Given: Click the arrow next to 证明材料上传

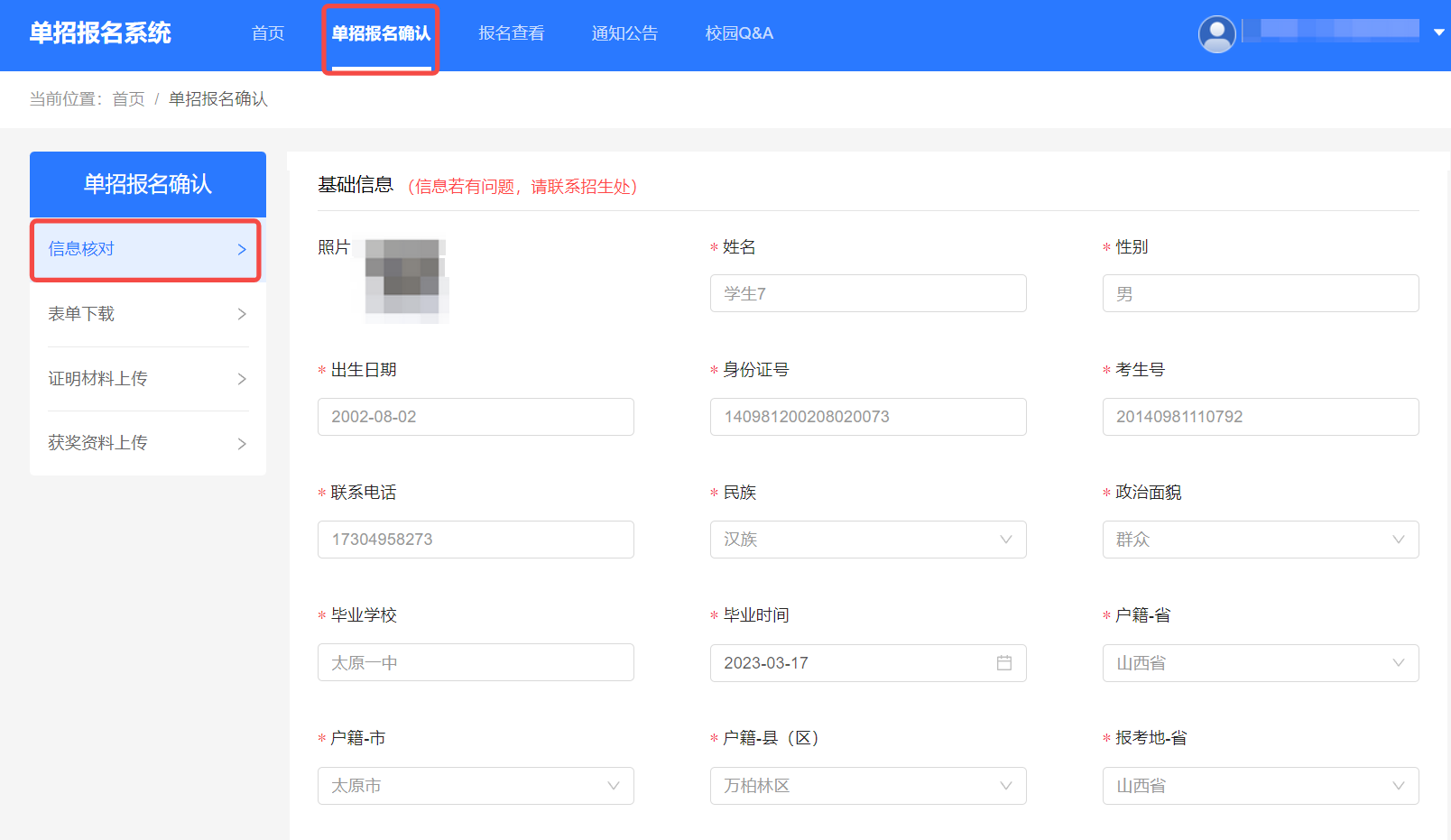Looking at the screenshot, I should [241, 379].
